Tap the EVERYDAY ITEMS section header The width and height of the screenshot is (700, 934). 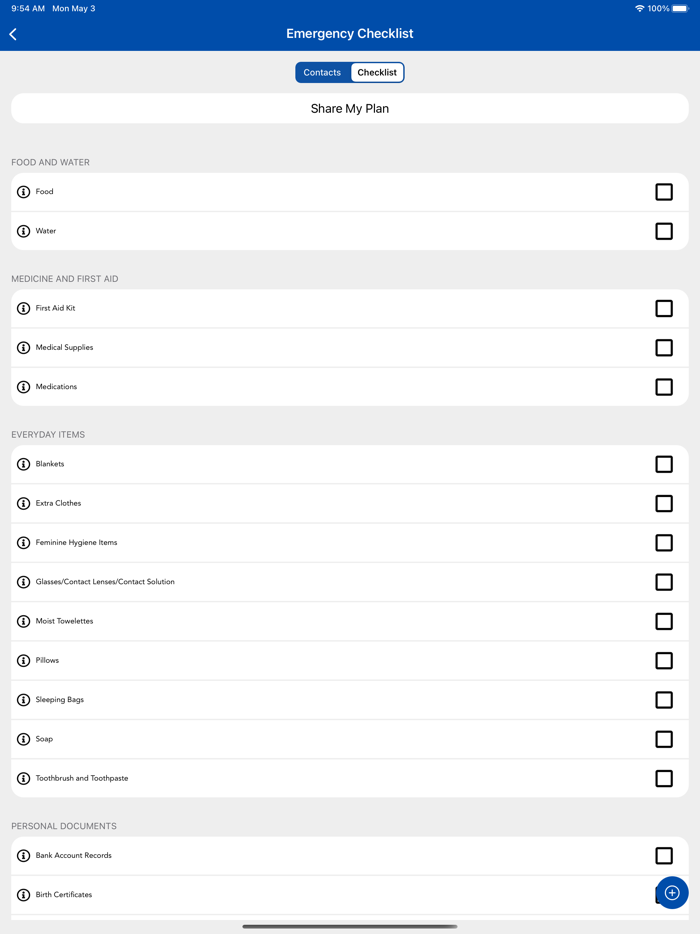(48, 435)
